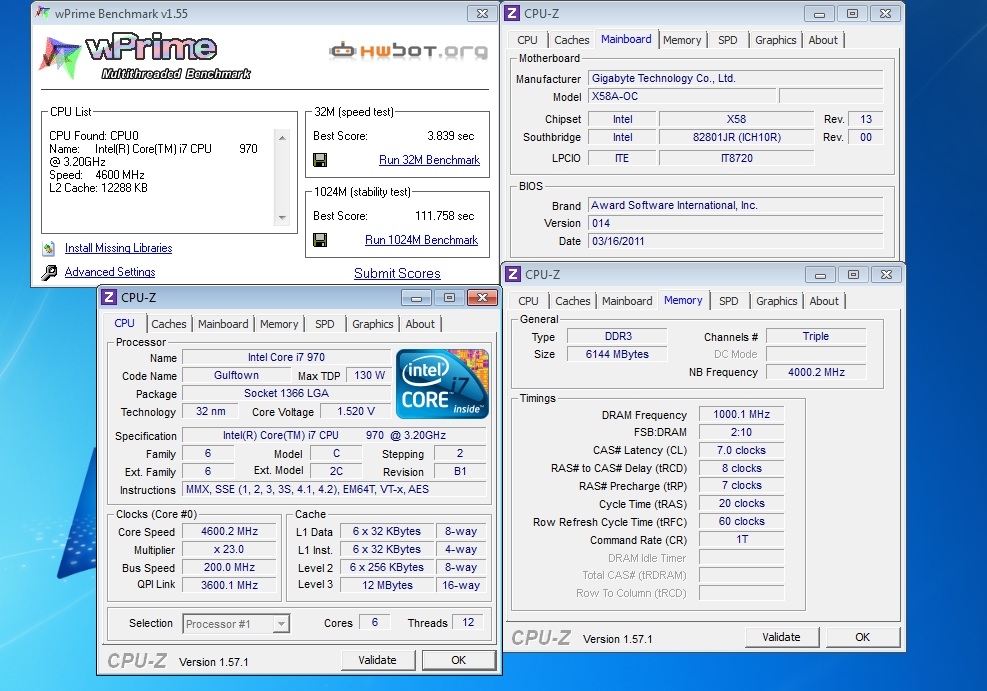Run the 32M Benchmark
The image size is (987, 691).
[x=429, y=160]
